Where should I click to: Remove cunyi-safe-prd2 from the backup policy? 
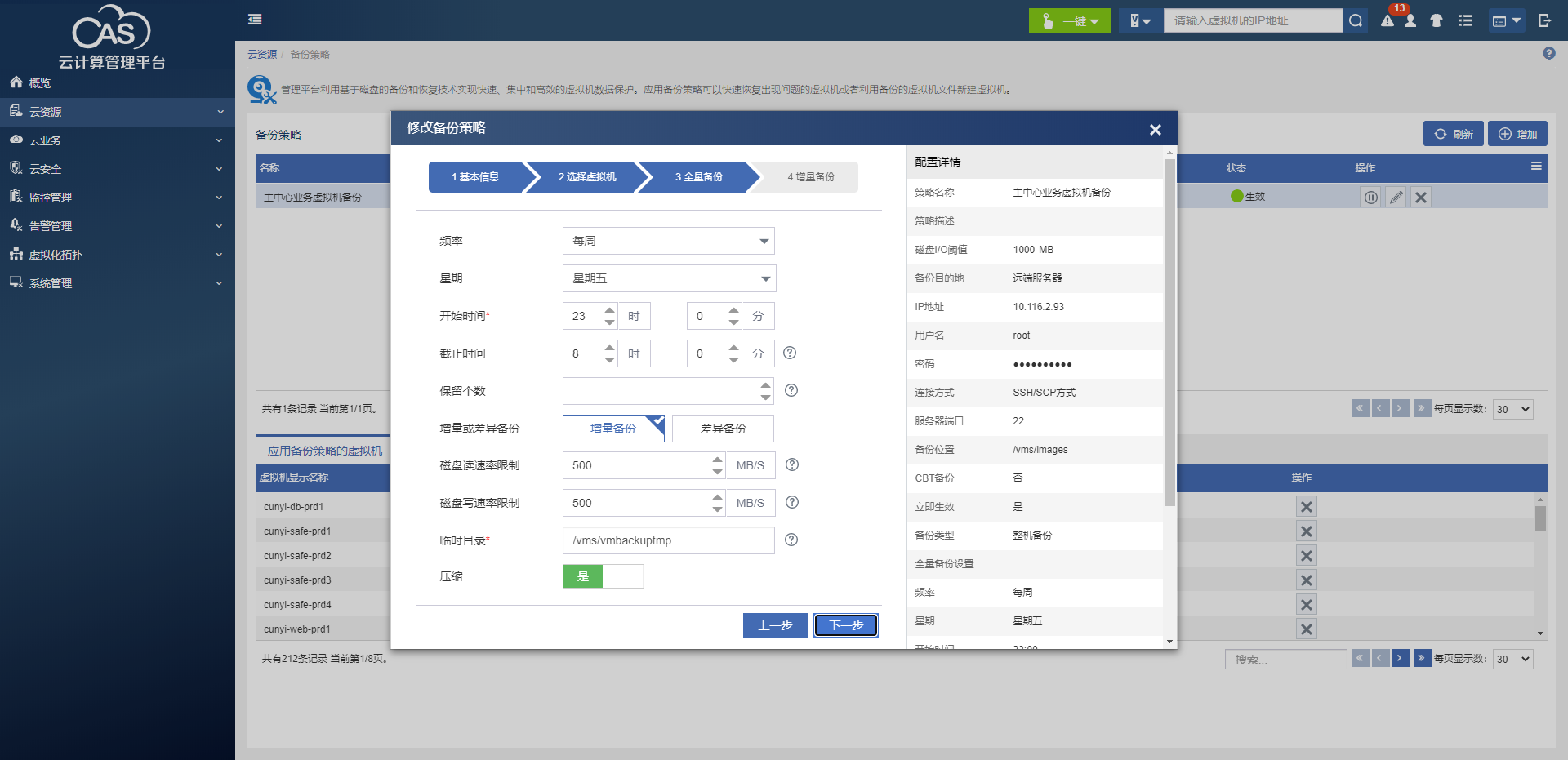[1307, 556]
